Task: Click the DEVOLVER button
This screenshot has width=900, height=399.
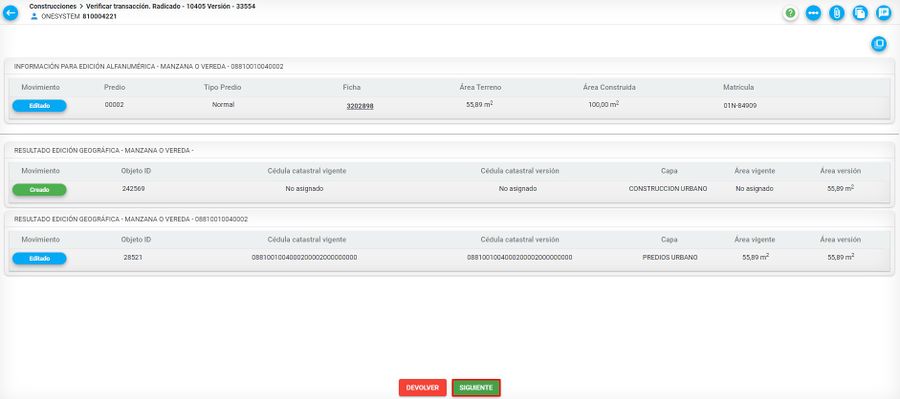Action: tap(422, 388)
